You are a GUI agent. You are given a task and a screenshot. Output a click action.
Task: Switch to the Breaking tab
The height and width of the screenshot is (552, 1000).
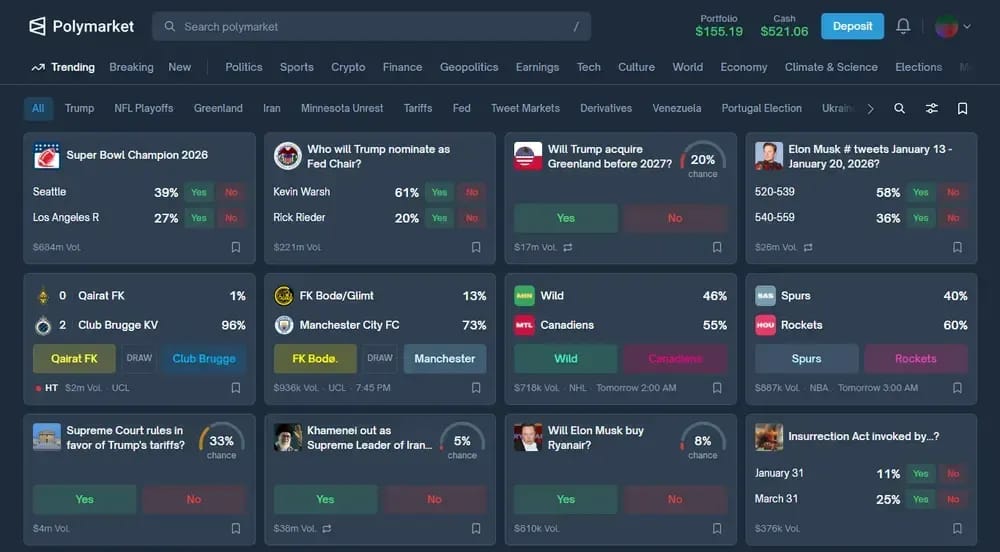(131, 67)
